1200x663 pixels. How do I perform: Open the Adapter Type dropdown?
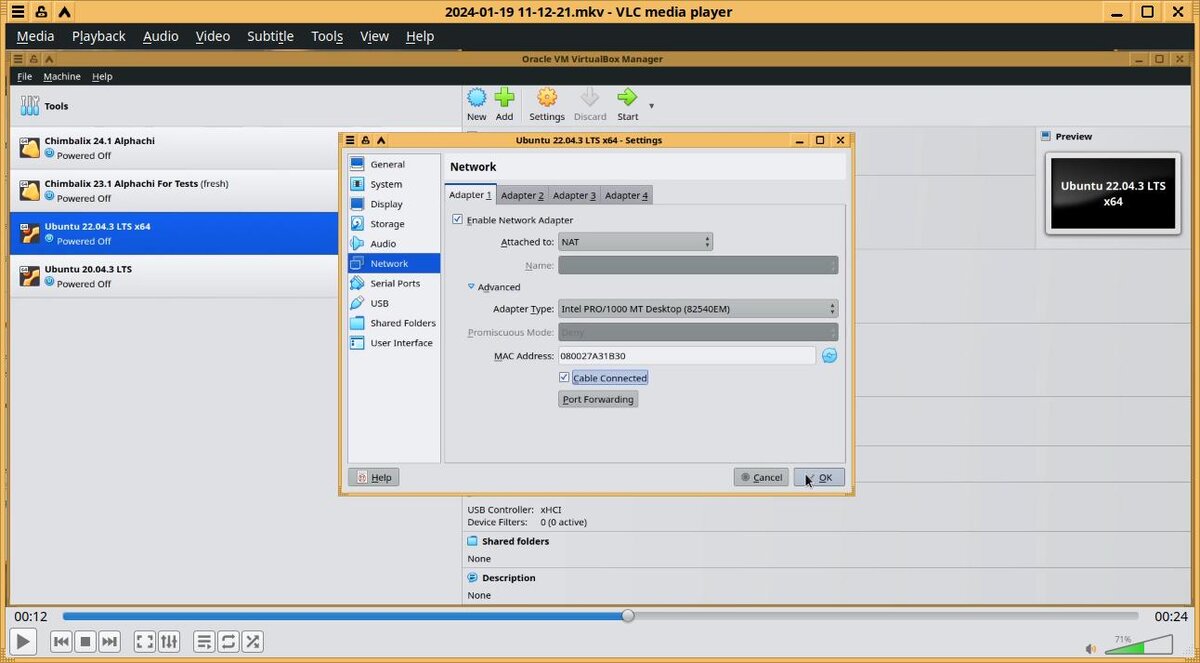(698, 309)
